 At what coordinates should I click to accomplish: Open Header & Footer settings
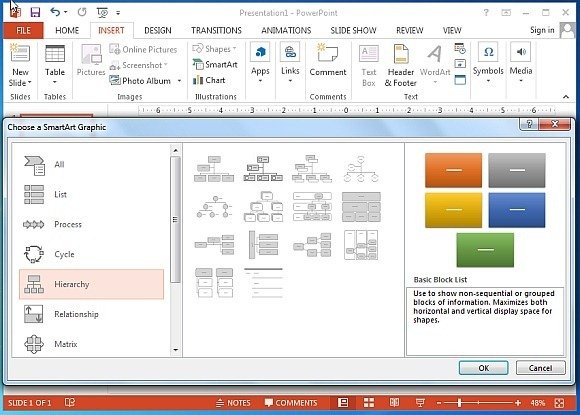pyautogui.click(x=401, y=66)
